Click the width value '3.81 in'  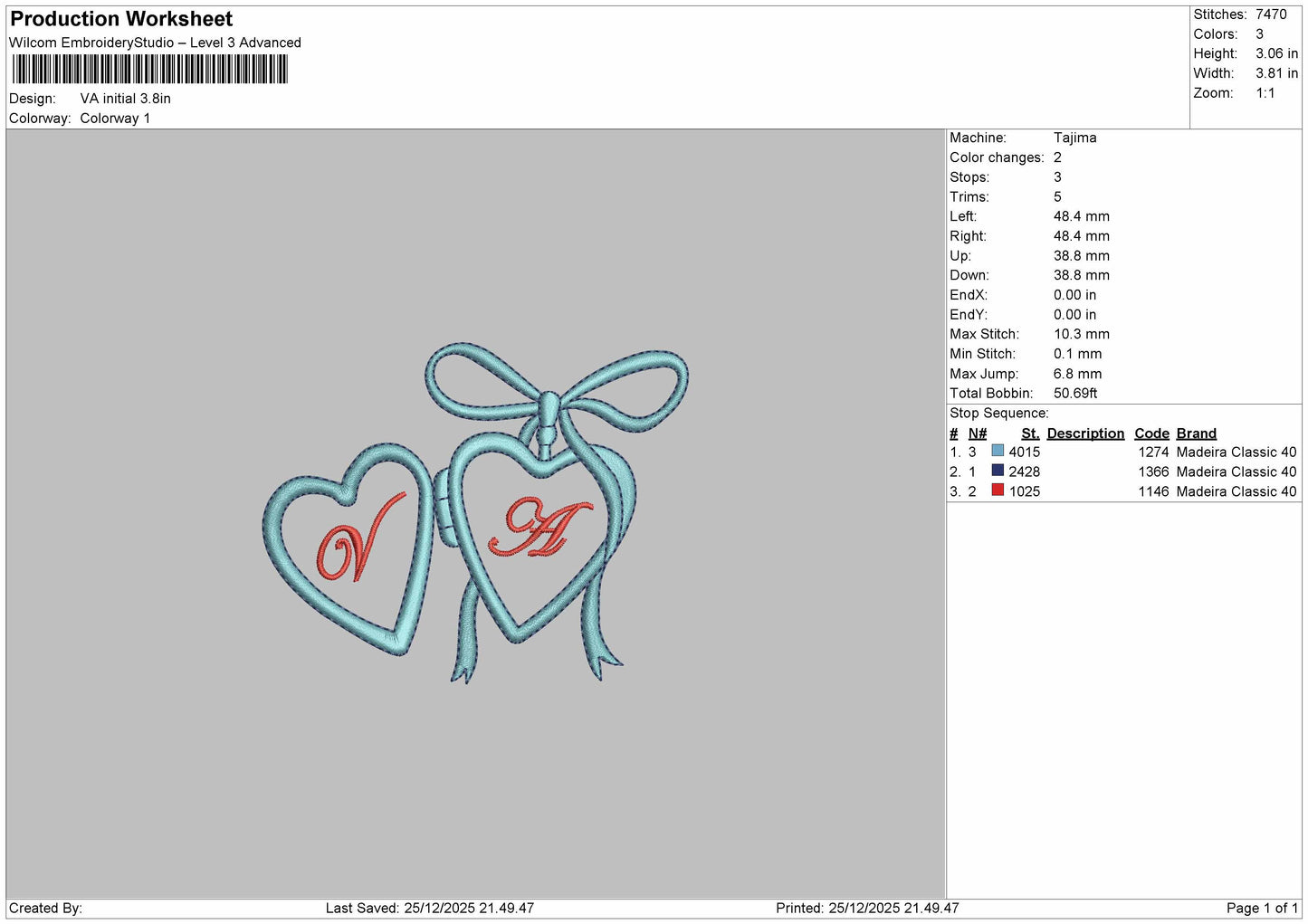(1276, 73)
